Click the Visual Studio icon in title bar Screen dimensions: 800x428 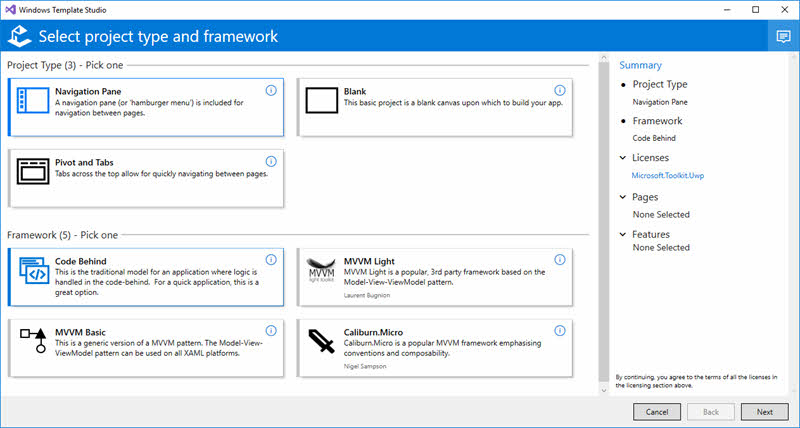(x=10, y=10)
